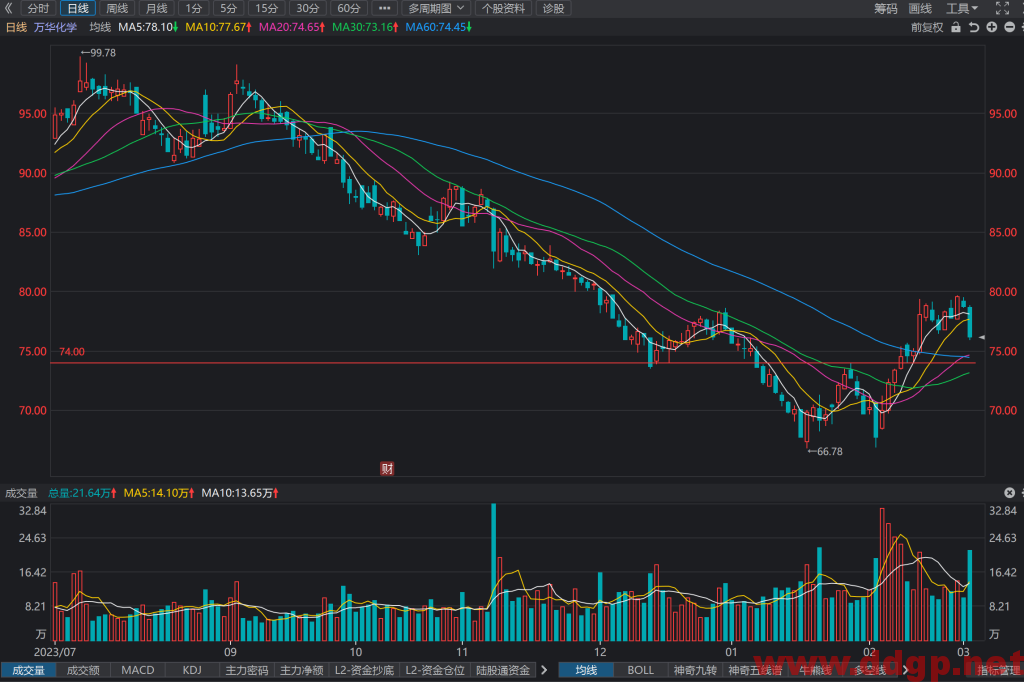Select the 均线 overlay tab
Image resolution: width=1024 pixels, height=682 pixels.
(586, 670)
